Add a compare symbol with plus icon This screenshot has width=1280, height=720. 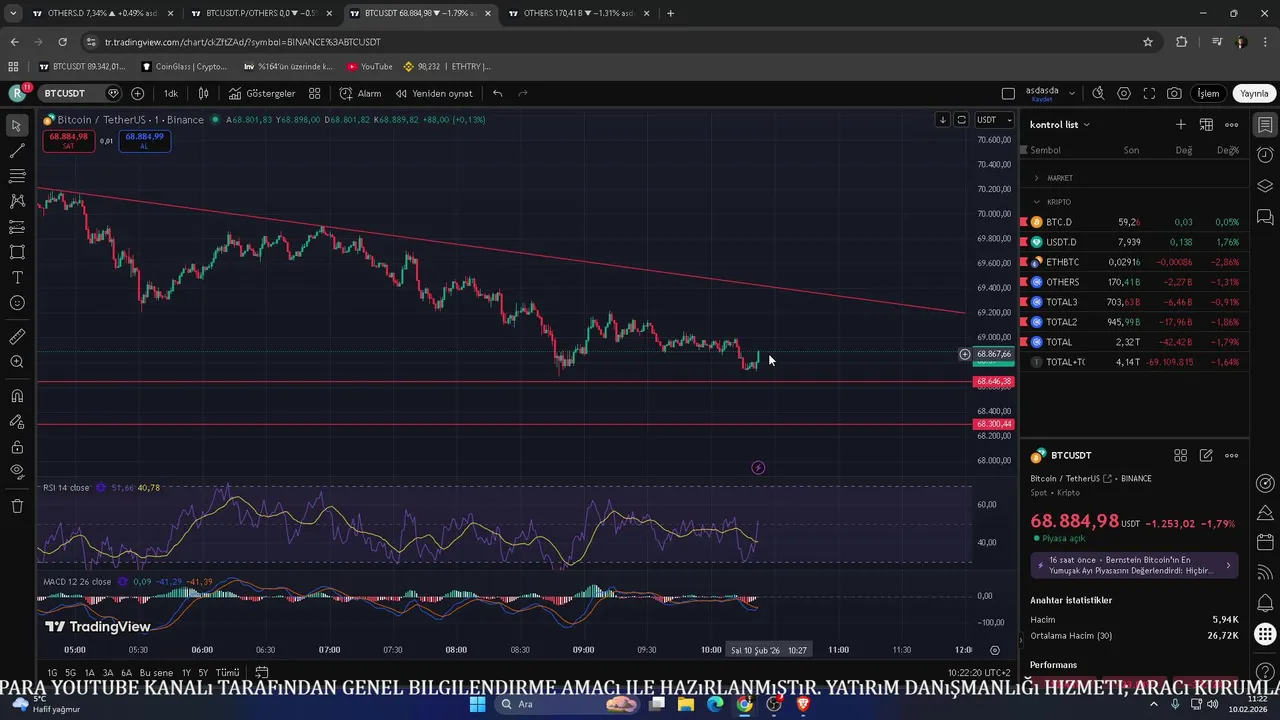[x=137, y=93]
